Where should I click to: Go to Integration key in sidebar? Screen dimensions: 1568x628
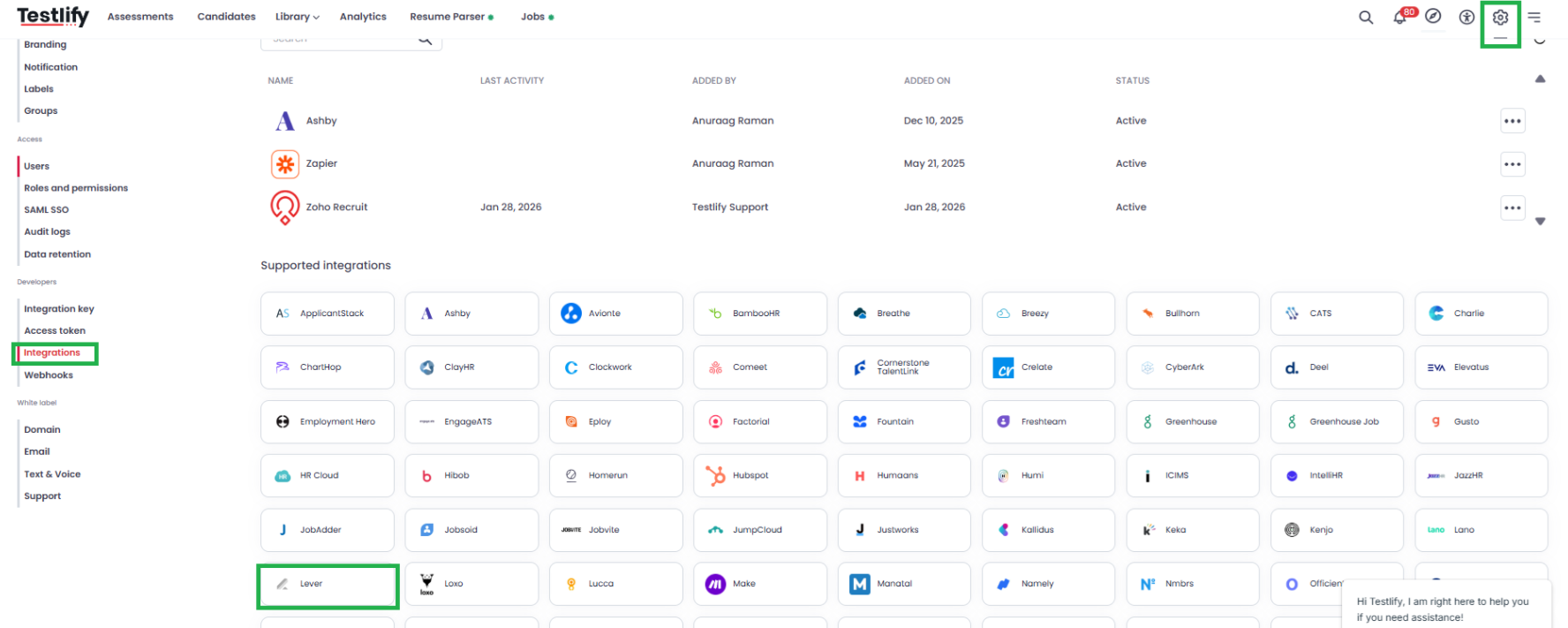59,309
